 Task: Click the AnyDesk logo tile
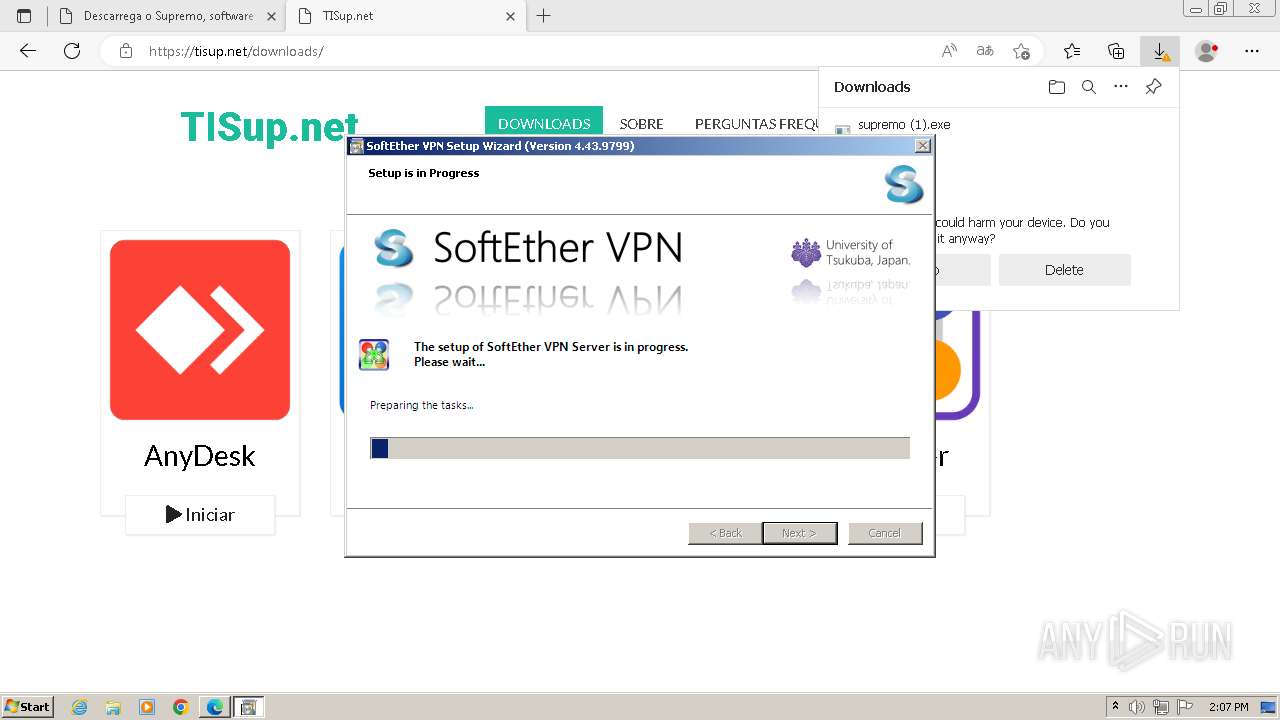click(200, 330)
